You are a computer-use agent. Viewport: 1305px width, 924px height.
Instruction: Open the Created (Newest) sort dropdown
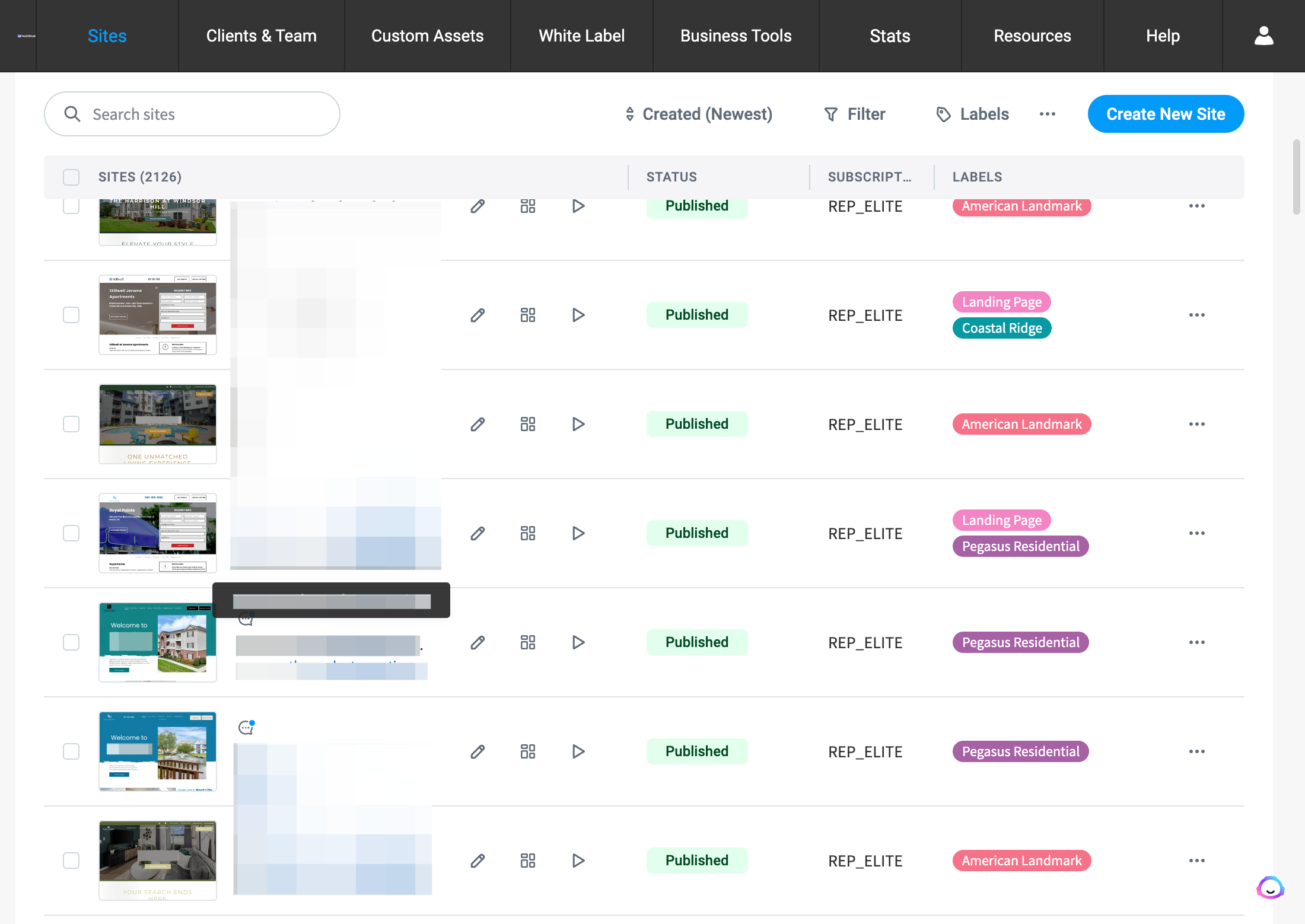tap(698, 114)
